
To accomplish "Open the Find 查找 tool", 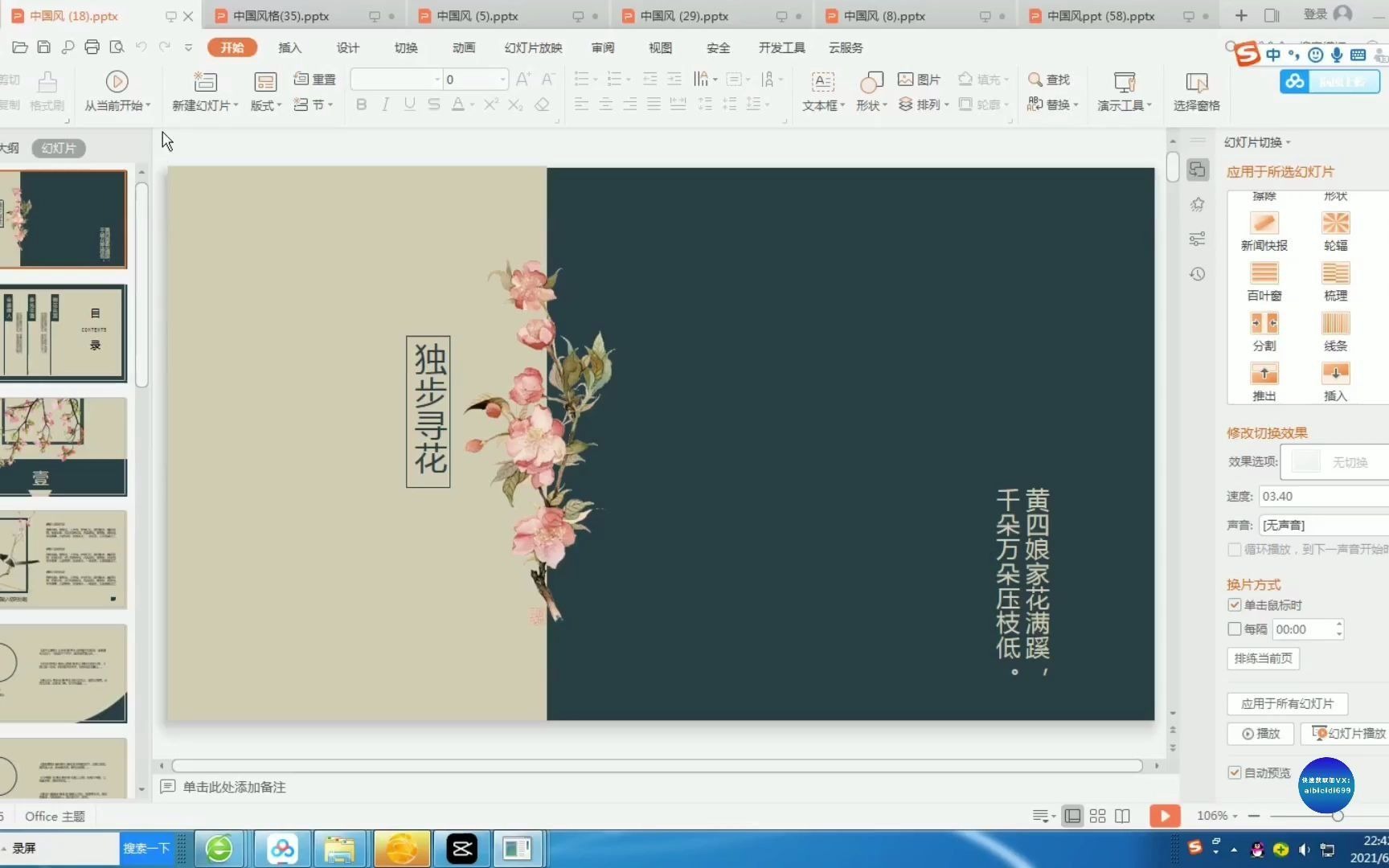I will pyautogui.click(x=1049, y=80).
